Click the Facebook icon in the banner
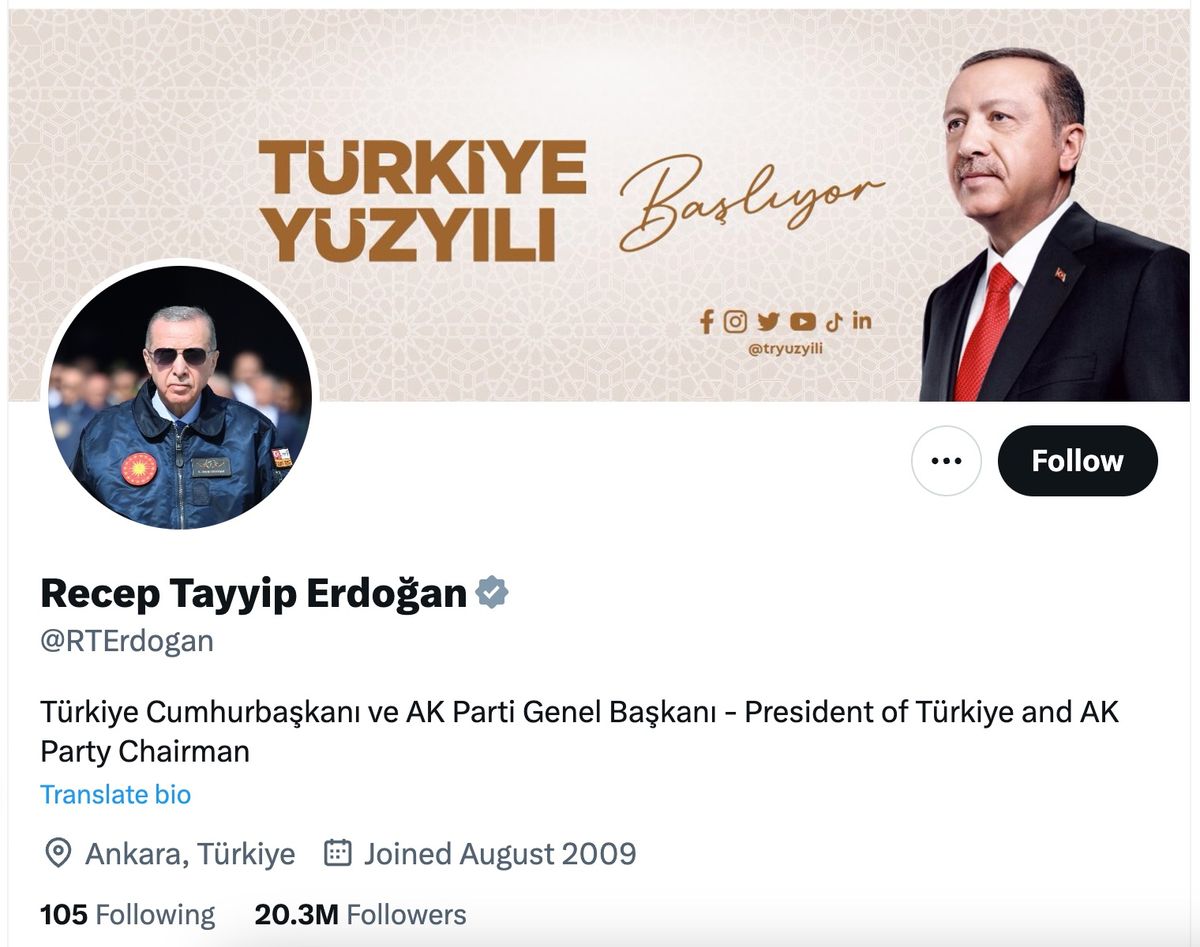Viewport: 1200px width, 947px height. coord(707,321)
